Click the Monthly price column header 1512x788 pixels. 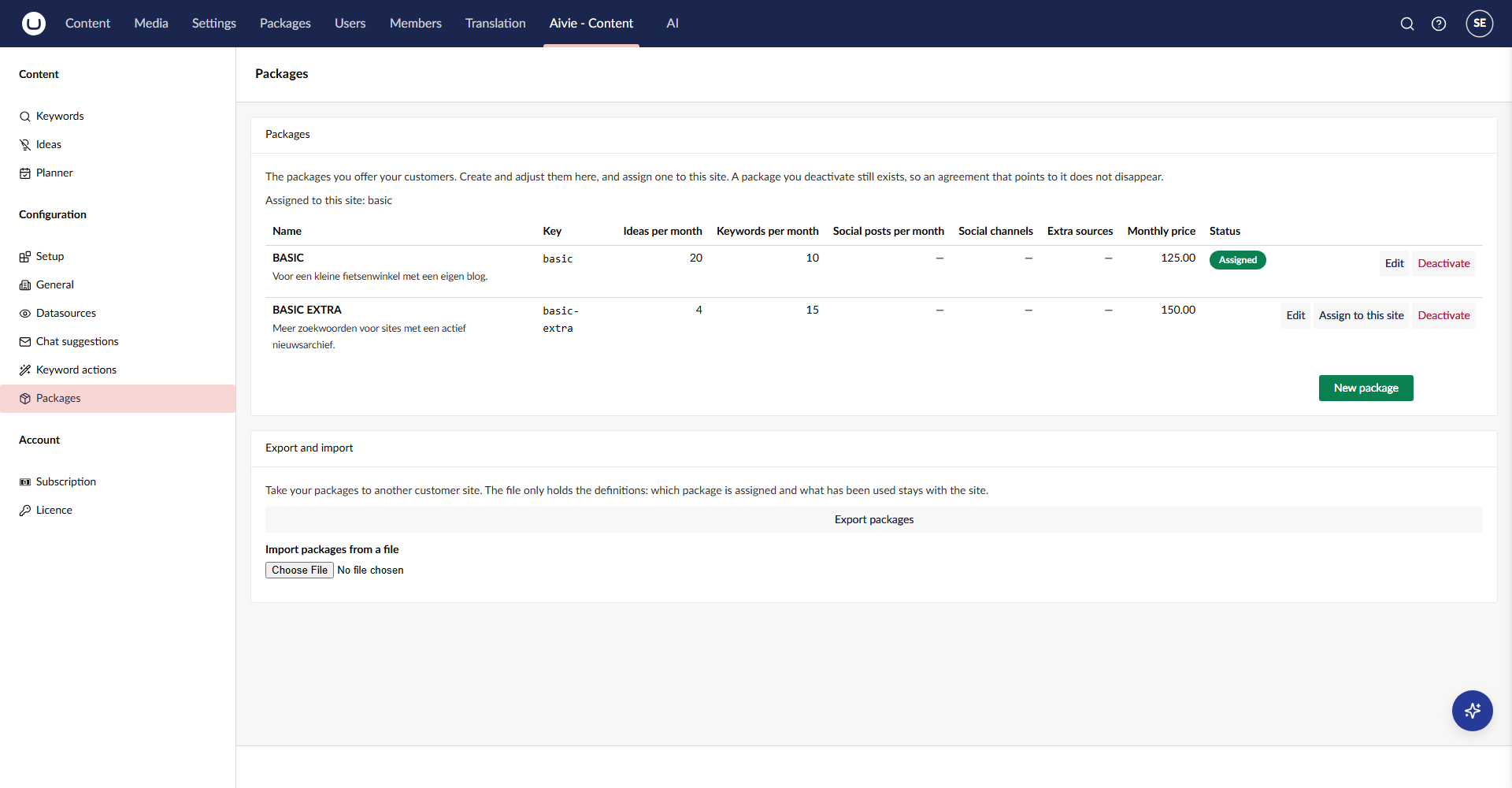pyautogui.click(x=1161, y=231)
